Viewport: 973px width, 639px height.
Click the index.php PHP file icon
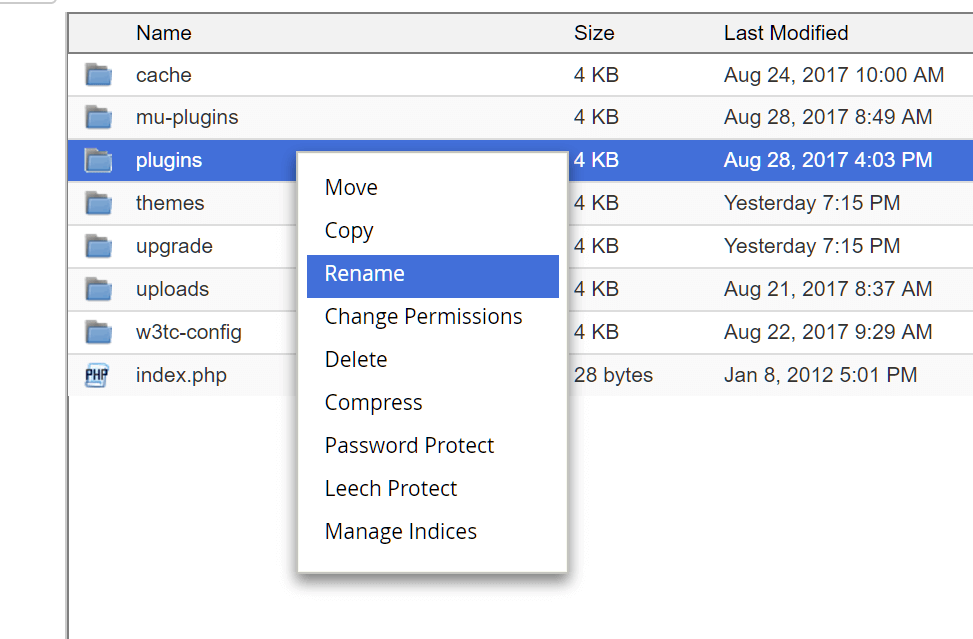(97, 376)
